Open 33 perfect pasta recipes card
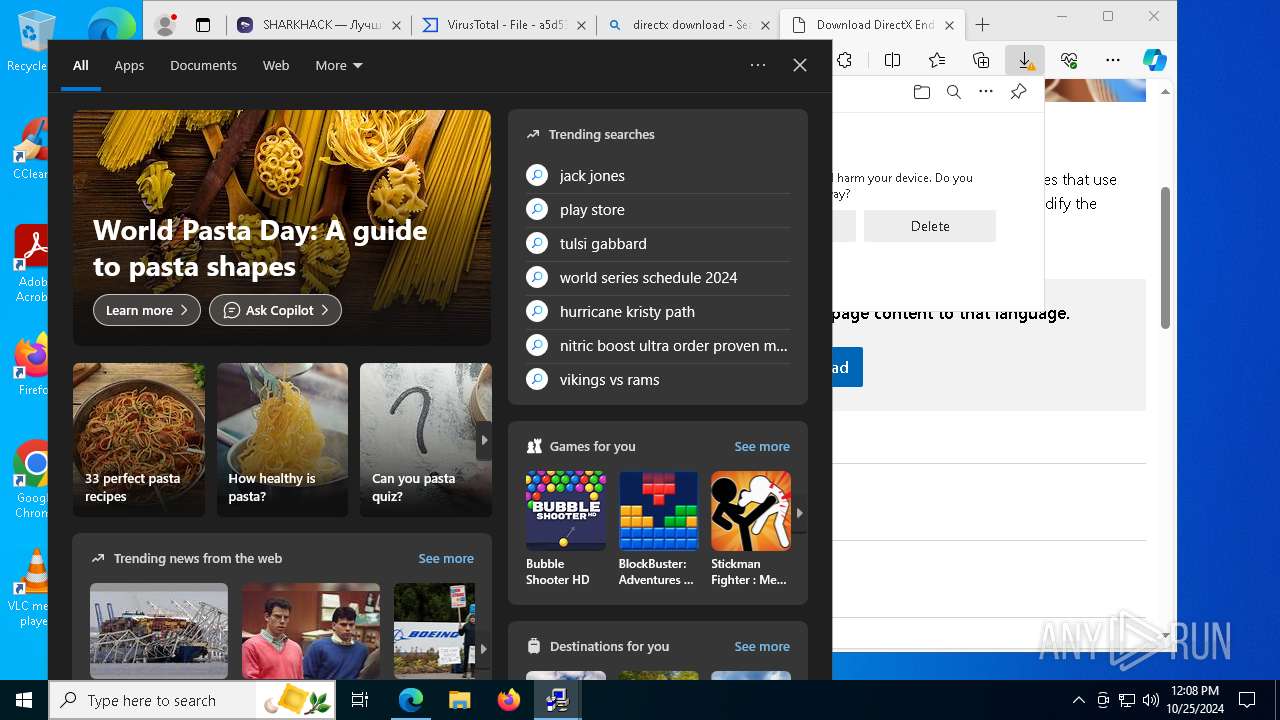The height and width of the screenshot is (720, 1280). [139, 440]
